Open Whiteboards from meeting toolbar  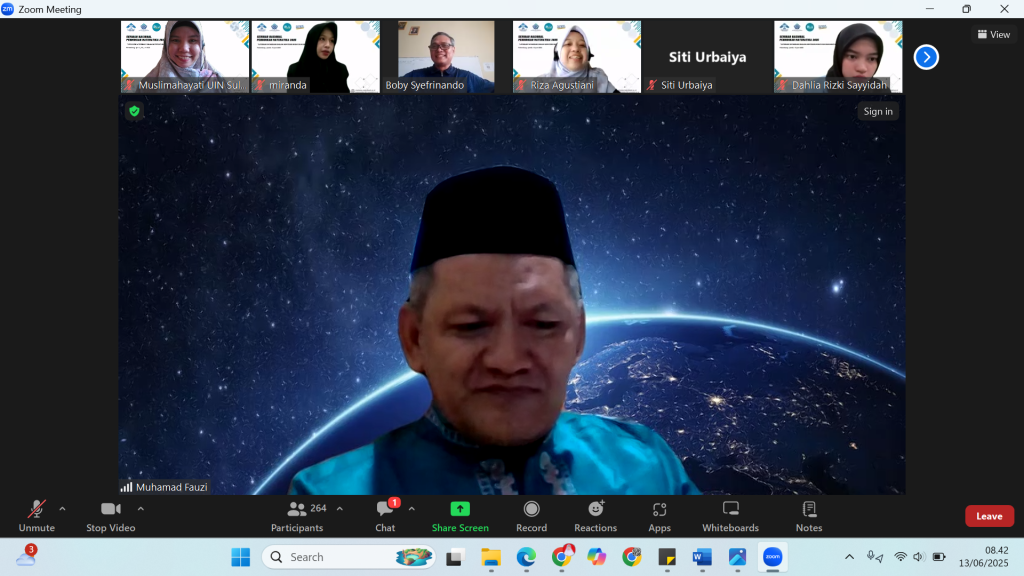tap(730, 510)
